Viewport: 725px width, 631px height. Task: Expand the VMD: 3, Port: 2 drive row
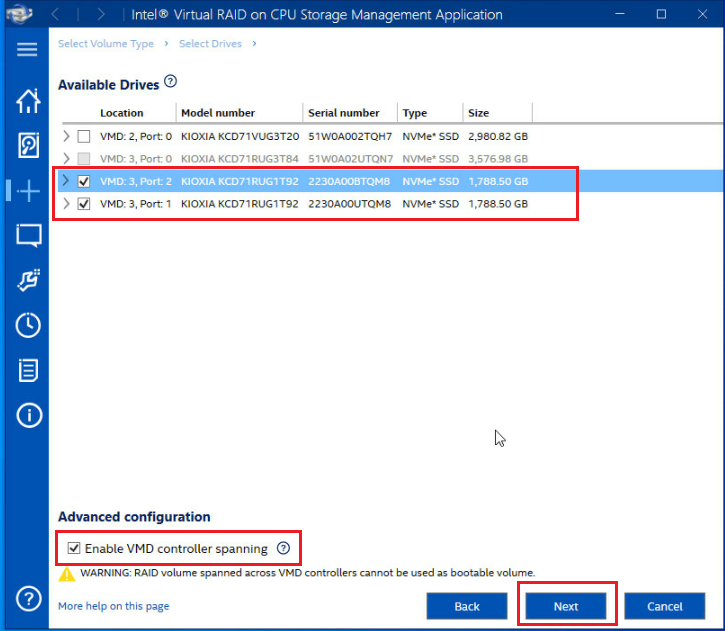(x=66, y=180)
